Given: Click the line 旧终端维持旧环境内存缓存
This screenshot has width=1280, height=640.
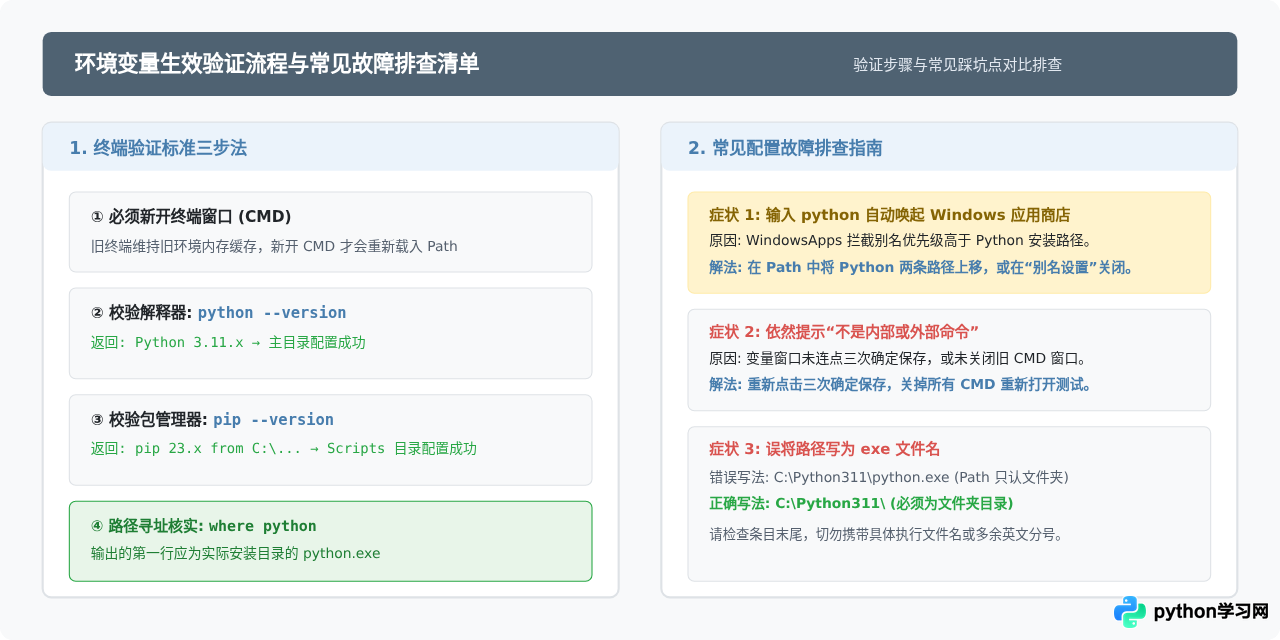Looking at the screenshot, I should 274,245.
